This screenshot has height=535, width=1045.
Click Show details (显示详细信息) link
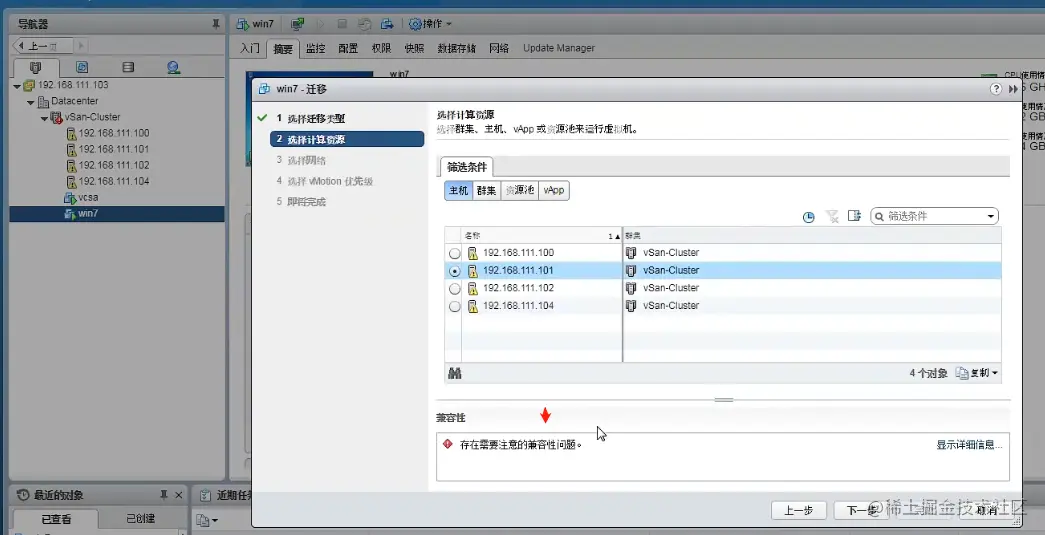[969, 444]
